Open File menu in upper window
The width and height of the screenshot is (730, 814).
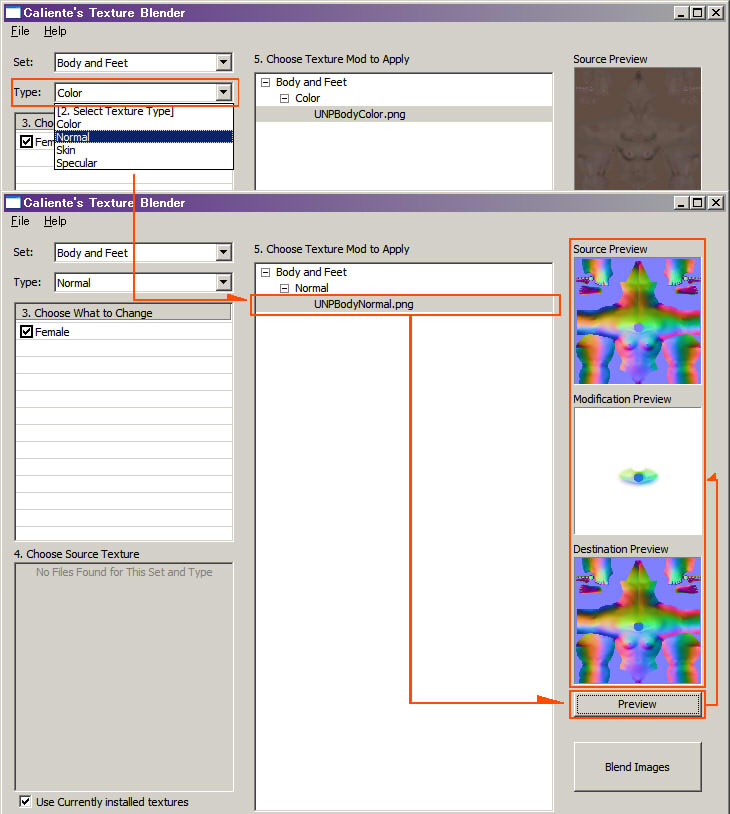pos(20,31)
